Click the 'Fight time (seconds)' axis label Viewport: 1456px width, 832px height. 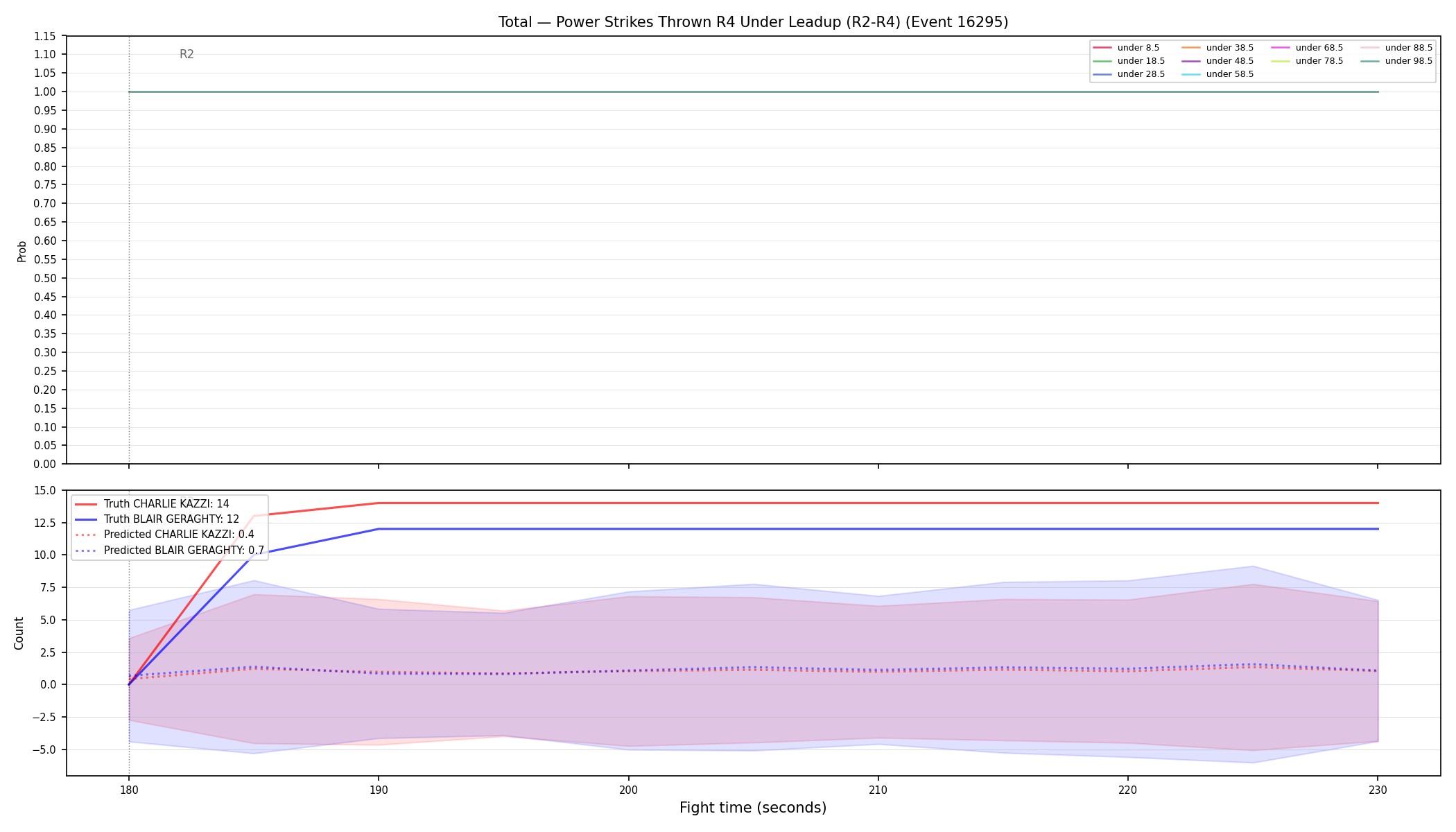753,808
